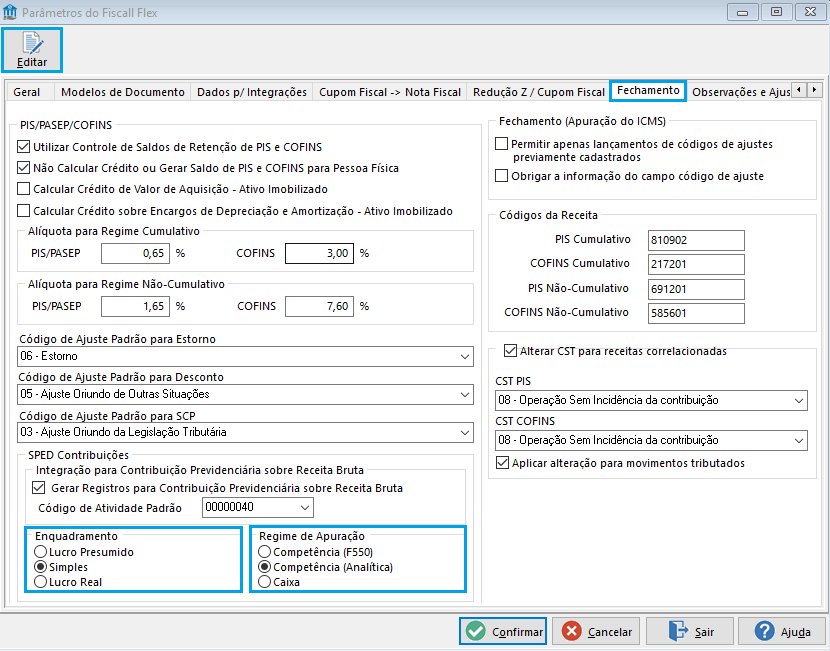This screenshot has width=830, height=651.
Task: Open Código de Atividade Padrão dropdown
Action: click(305, 508)
